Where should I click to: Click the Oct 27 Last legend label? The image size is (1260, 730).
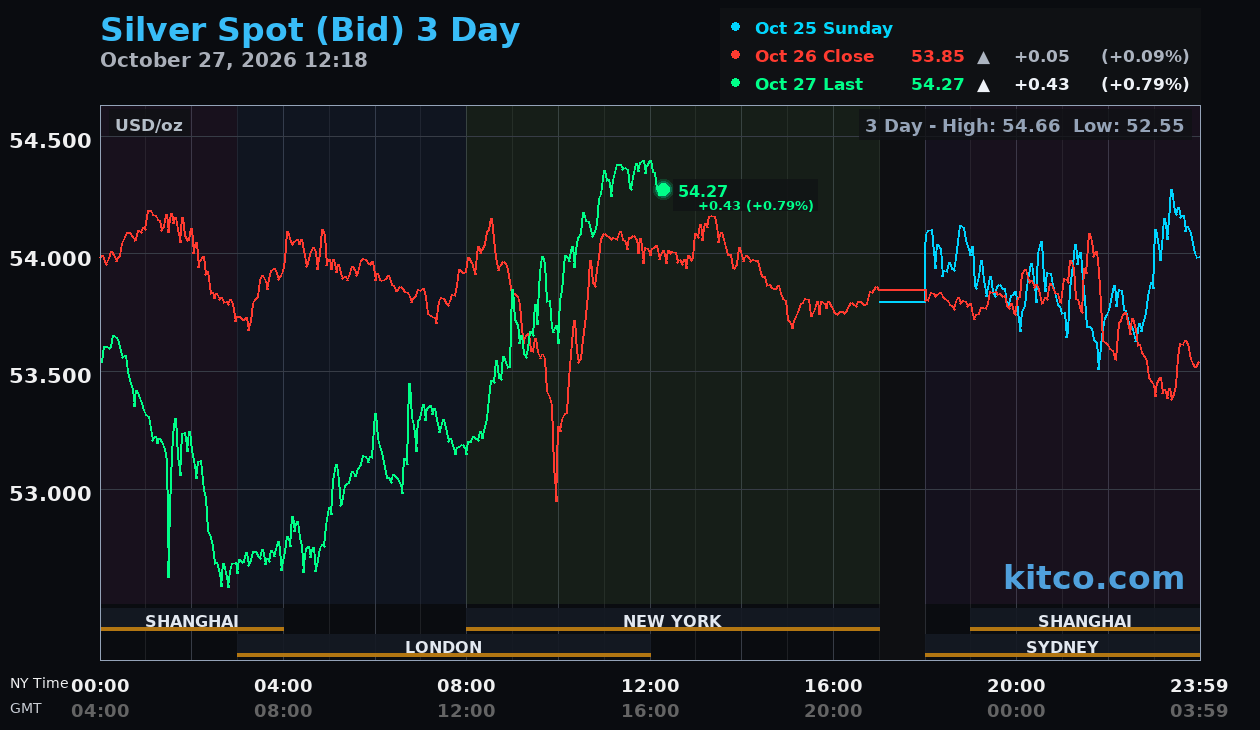pyautogui.click(x=809, y=84)
